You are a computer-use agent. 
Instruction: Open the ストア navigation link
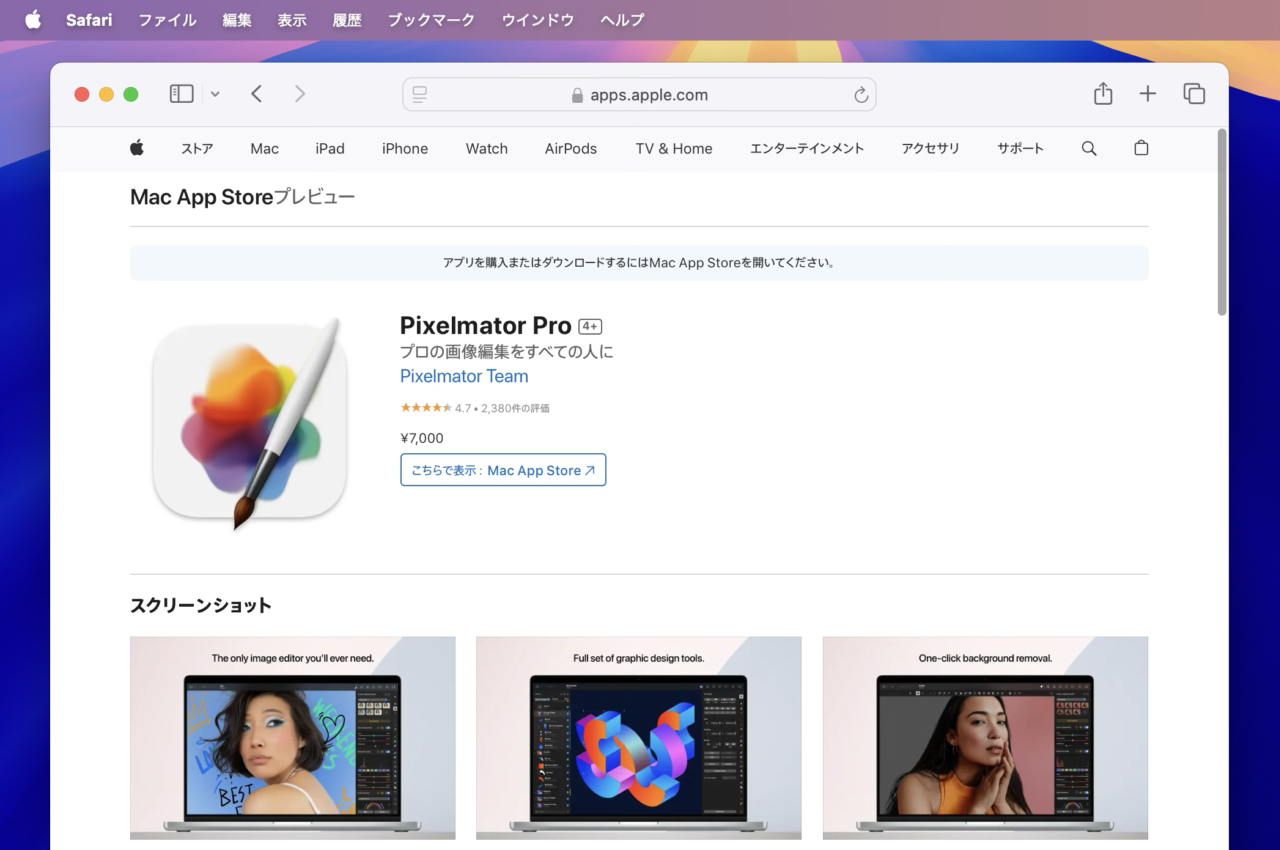[x=197, y=148]
